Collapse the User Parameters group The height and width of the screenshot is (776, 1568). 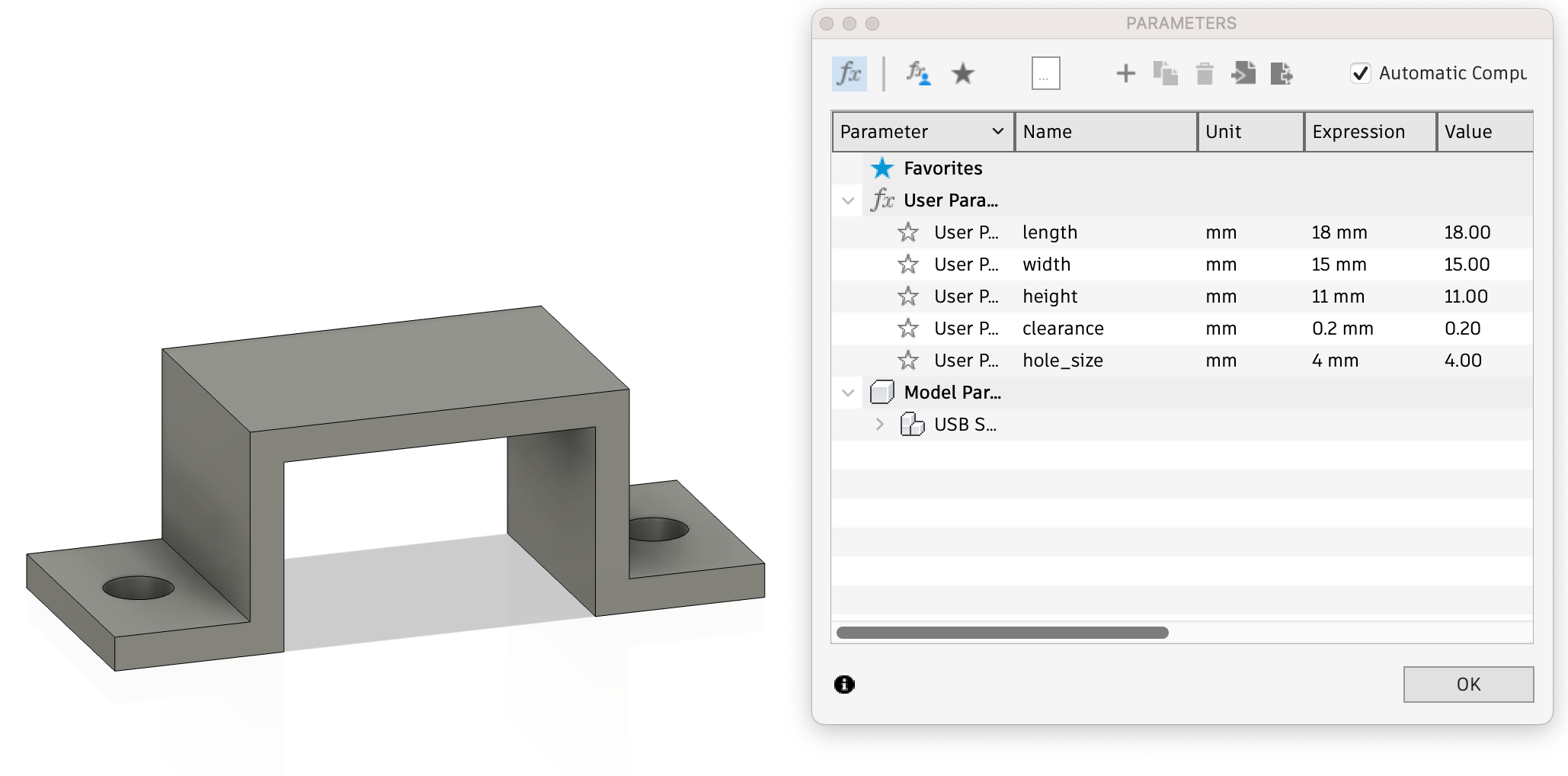pyautogui.click(x=848, y=201)
